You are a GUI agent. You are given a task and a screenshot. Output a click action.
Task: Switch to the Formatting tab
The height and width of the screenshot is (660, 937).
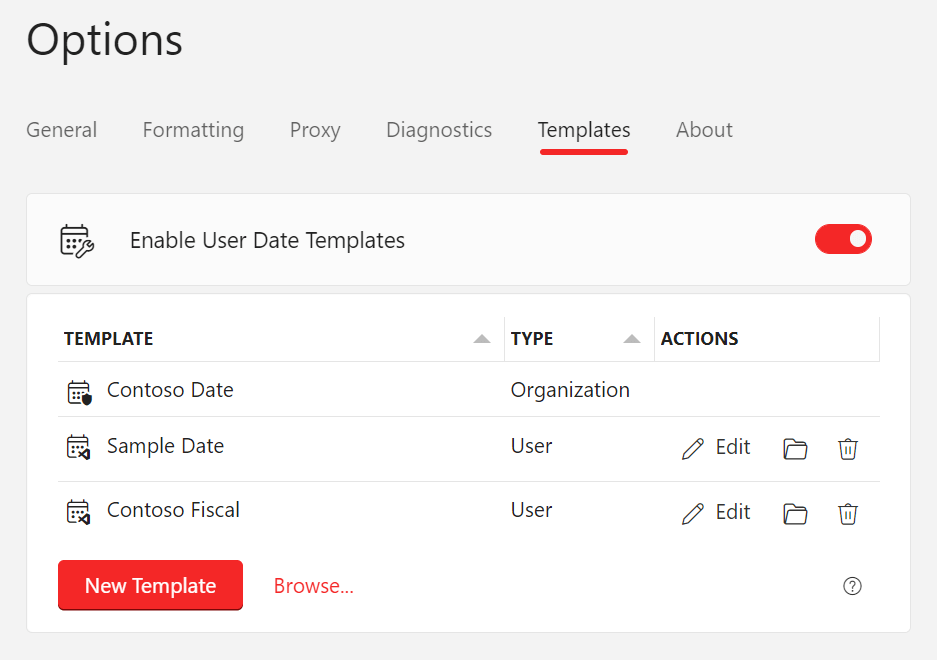tap(193, 130)
